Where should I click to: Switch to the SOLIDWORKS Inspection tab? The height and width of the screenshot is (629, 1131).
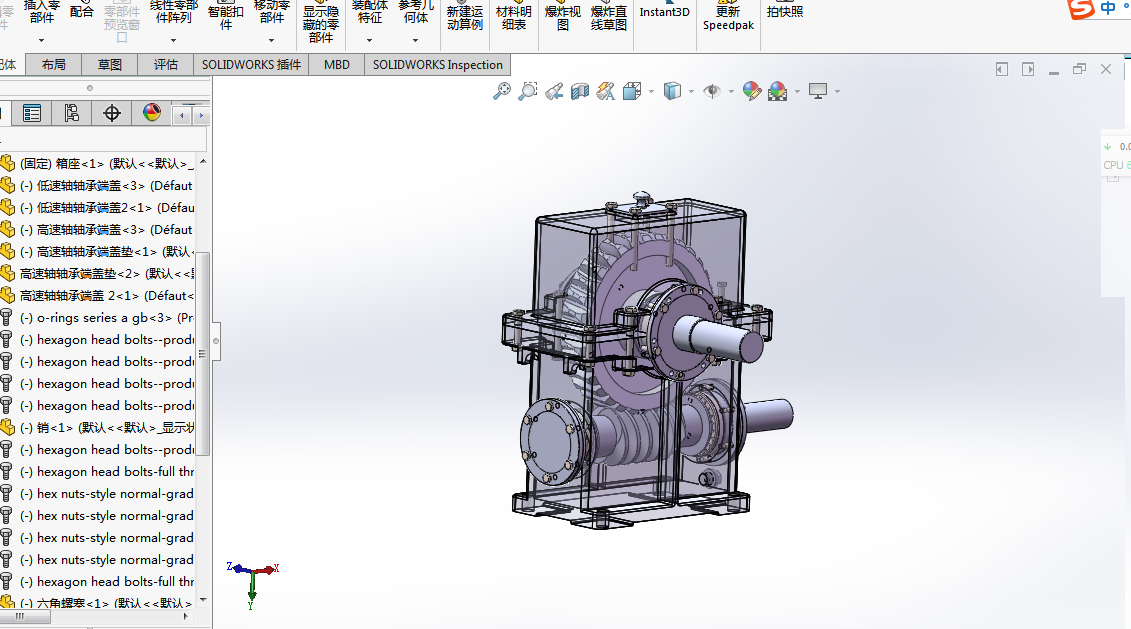[437, 65]
